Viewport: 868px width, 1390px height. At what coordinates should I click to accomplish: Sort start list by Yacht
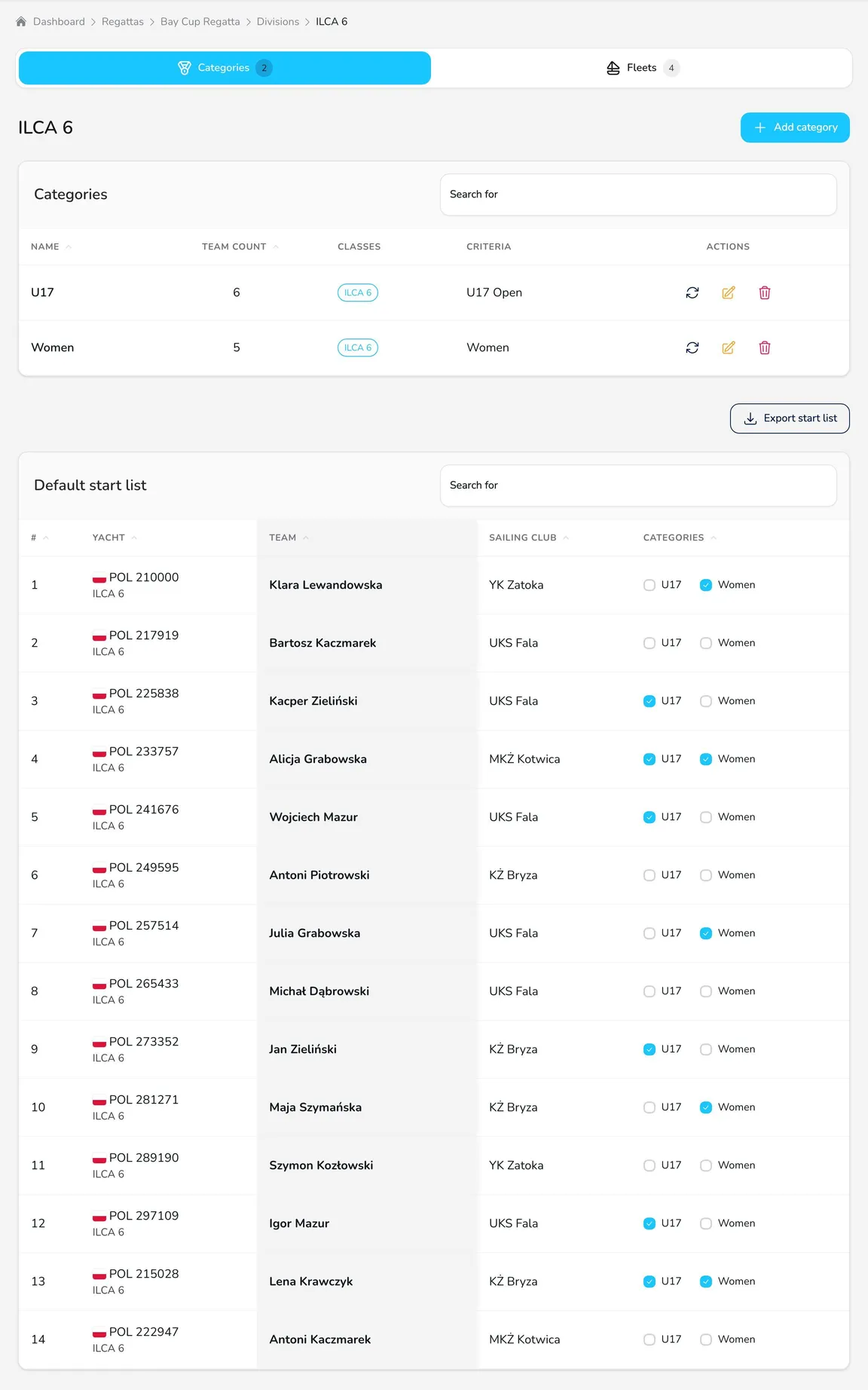(x=115, y=537)
